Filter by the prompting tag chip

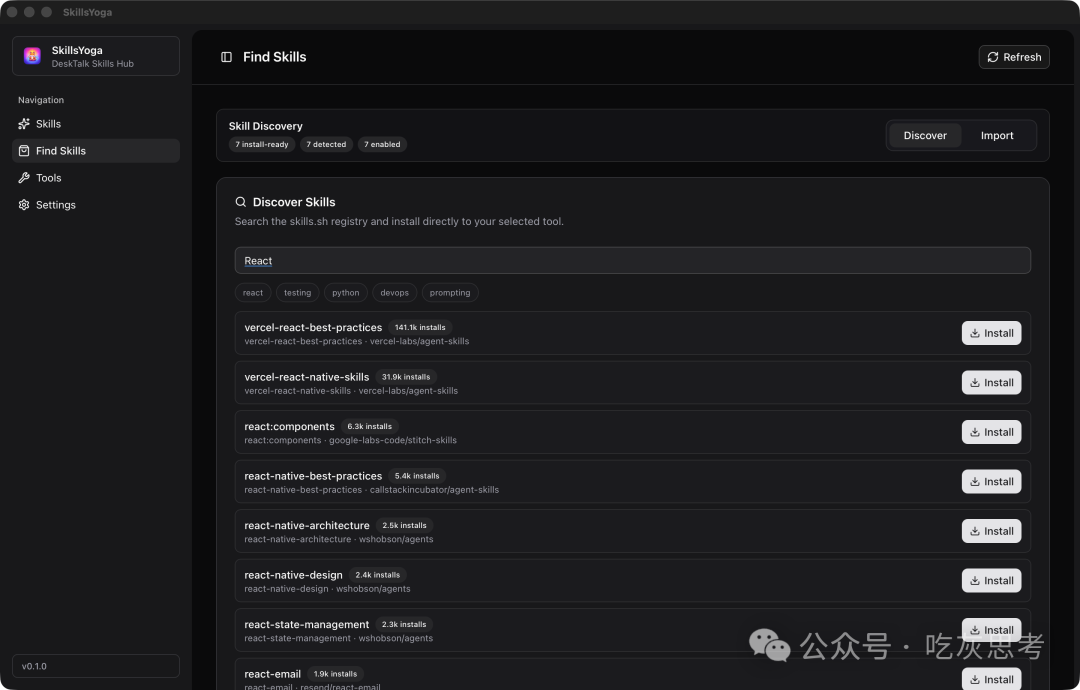point(450,293)
